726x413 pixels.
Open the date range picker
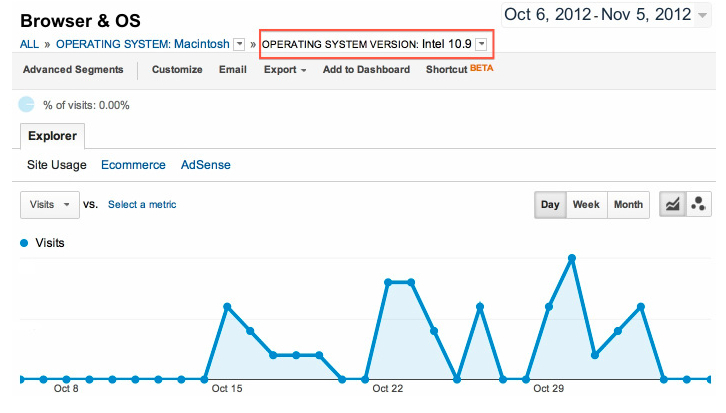click(x=611, y=14)
